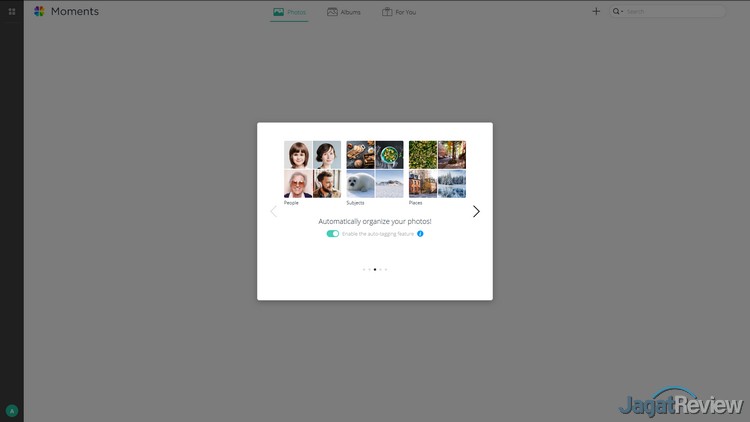Click 'Enable the auto-tagging feature' label

point(378,233)
